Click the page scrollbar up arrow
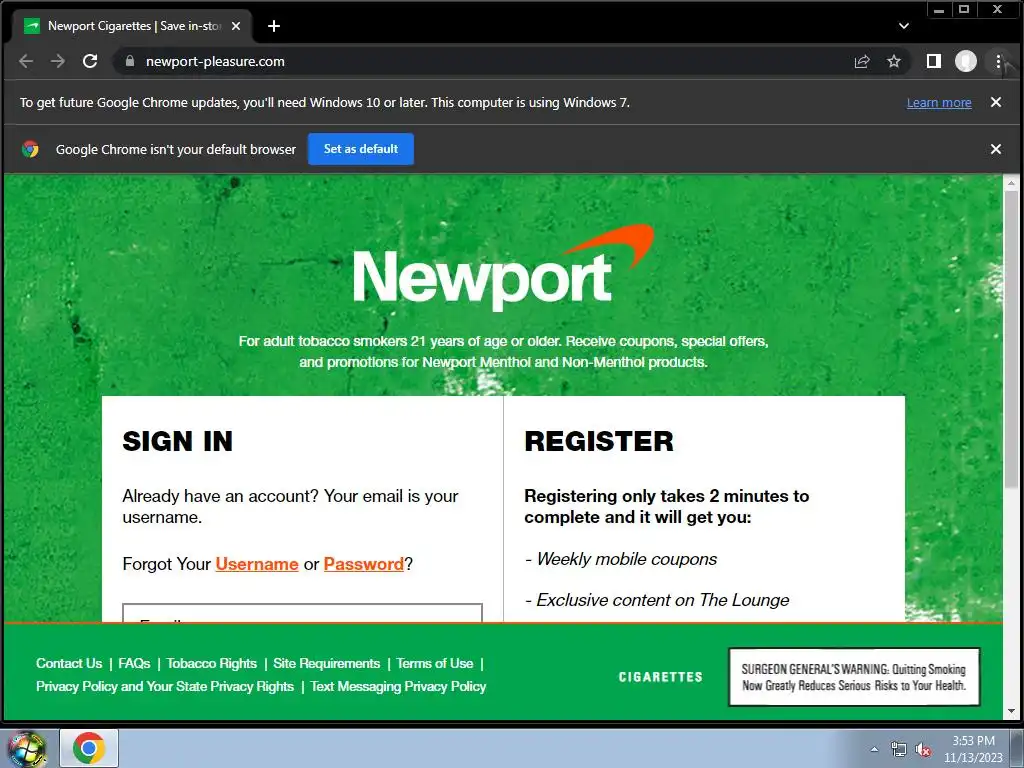Screen dimensions: 1024x768 tap(1011, 183)
